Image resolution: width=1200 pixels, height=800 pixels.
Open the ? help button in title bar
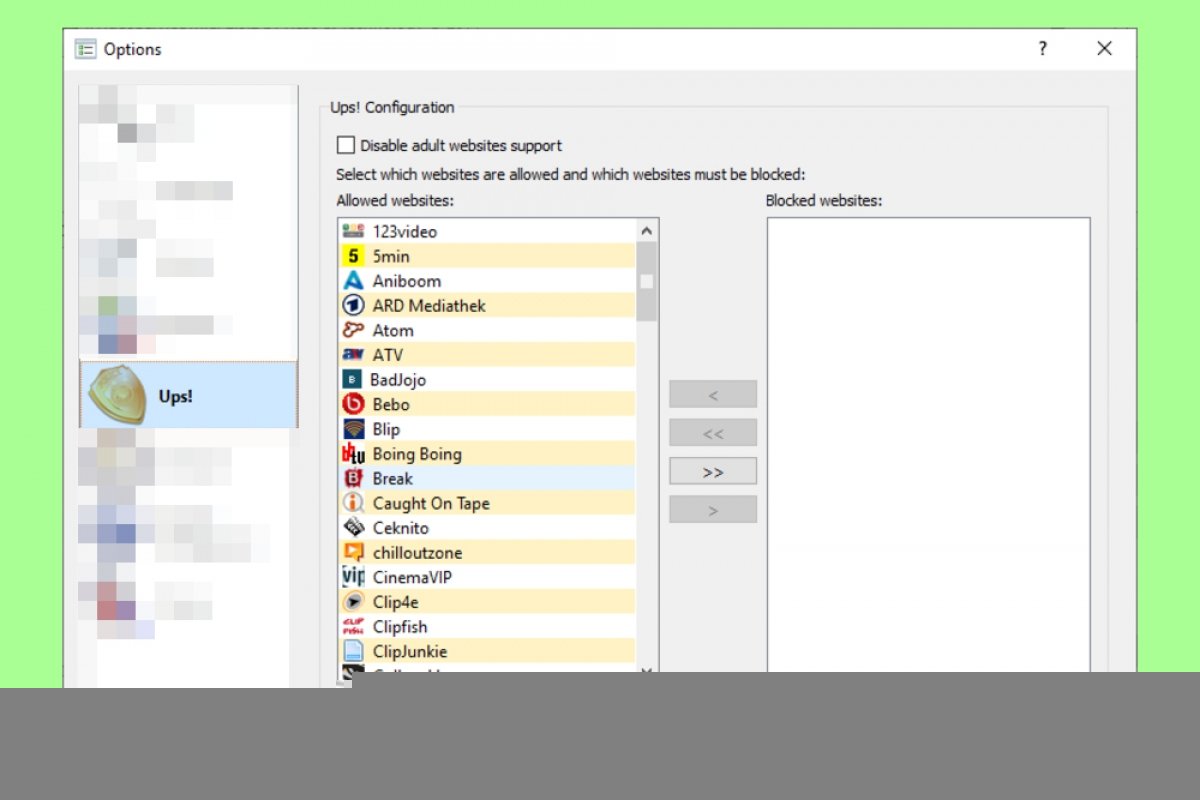pyautogui.click(x=1042, y=49)
